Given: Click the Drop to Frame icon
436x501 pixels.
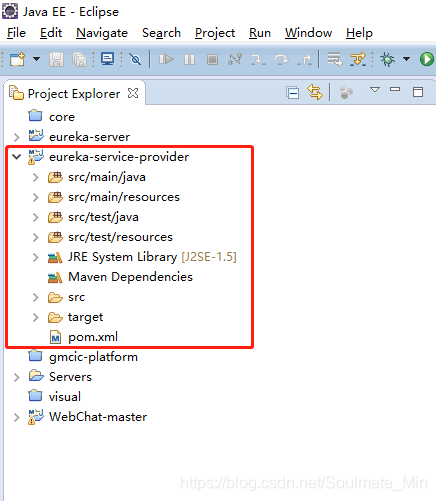Looking at the screenshot, I should tap(335, 59).
